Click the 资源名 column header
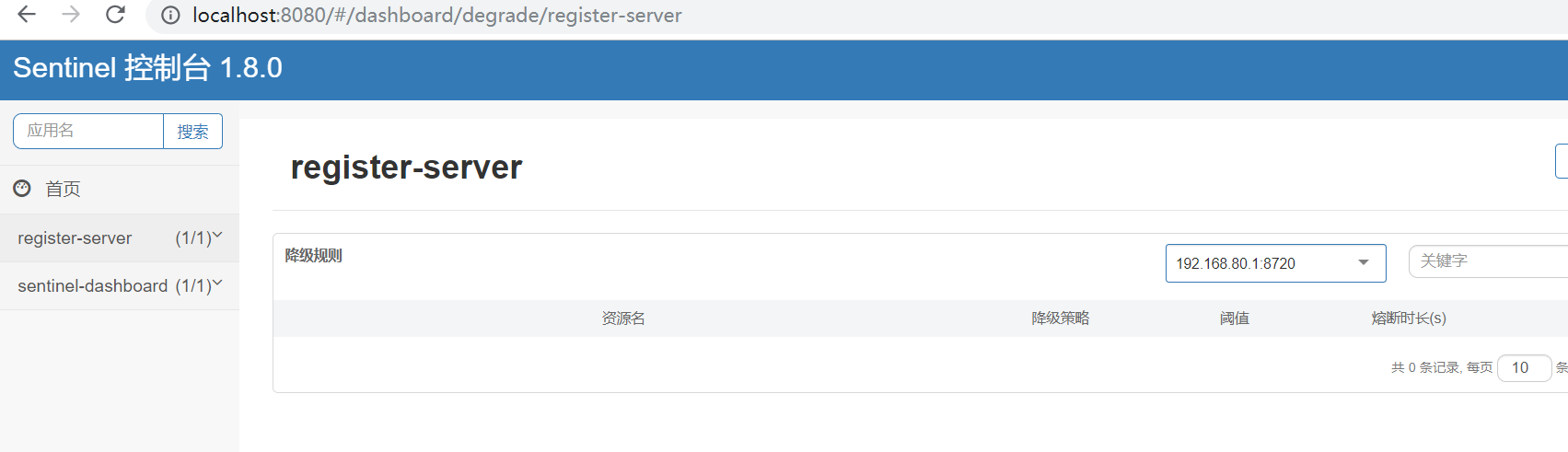This screenshot has width=1568, height=452. 623,319
